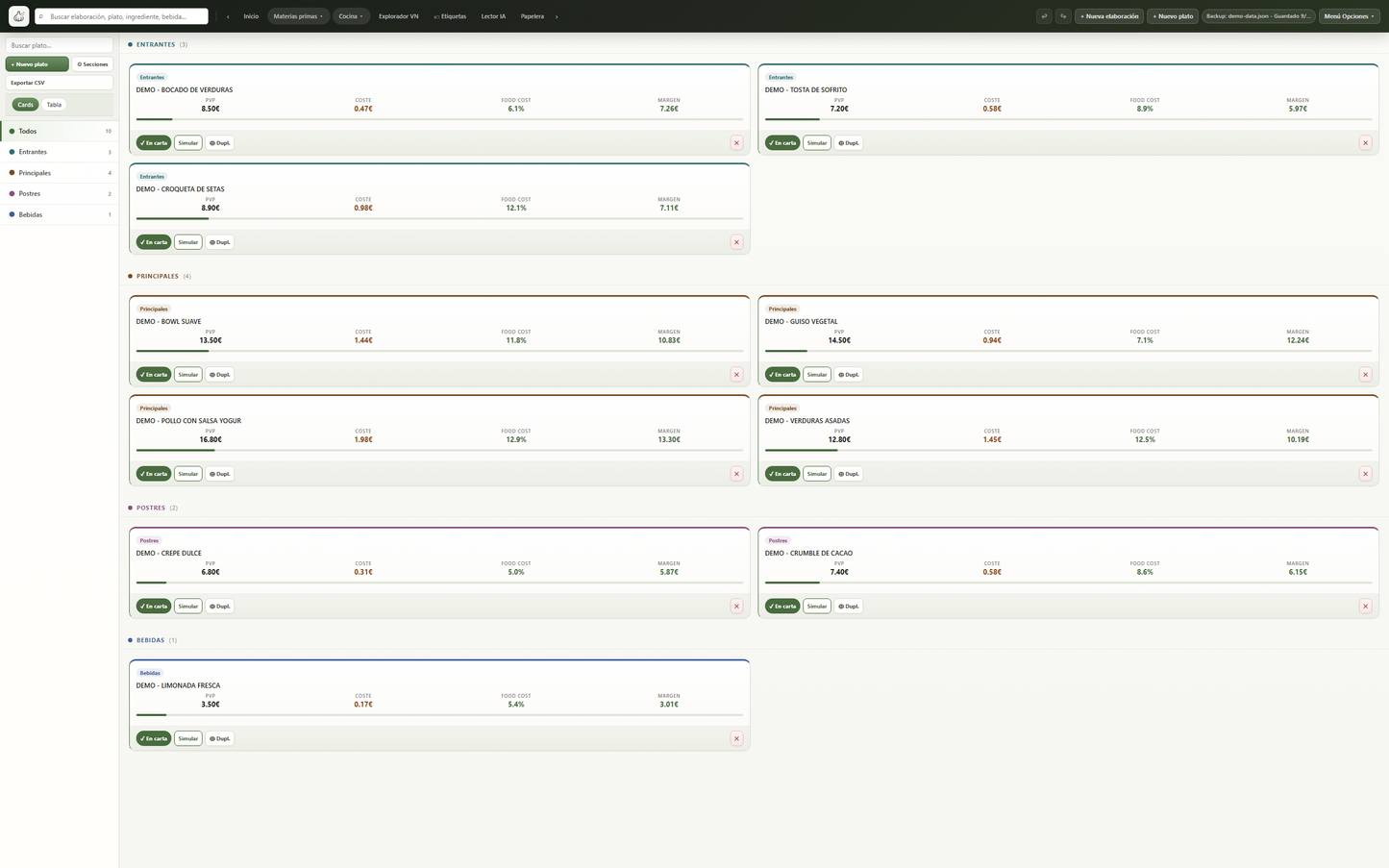Go to the Inicio tab
Screen dimensions: 1389x868
pos(251,16)
